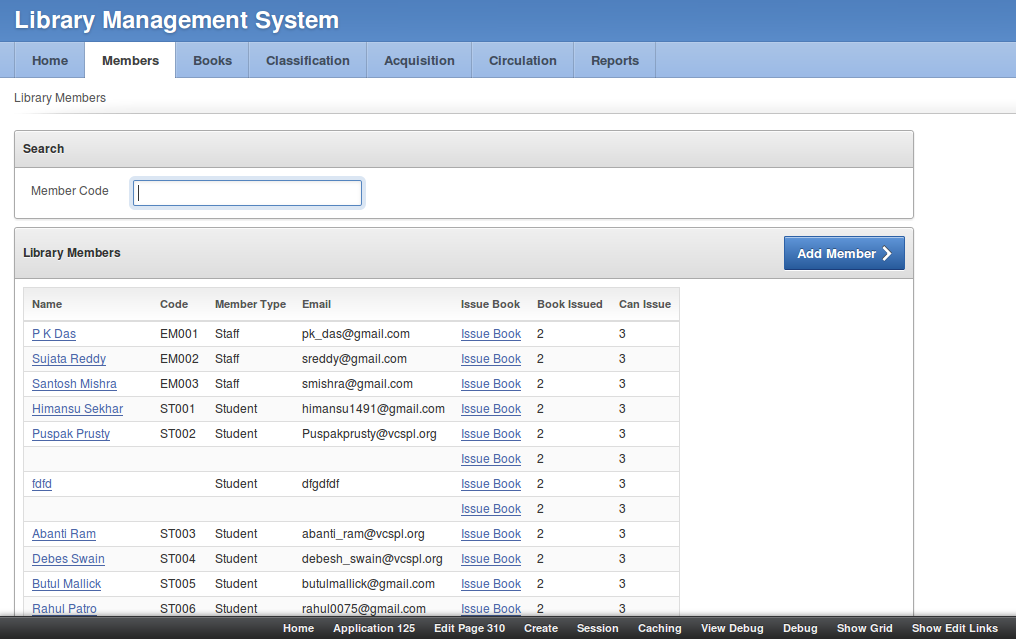The height and width of the screenshot is (639, 1016).
Task: Click Issue Book for Debes Swain
Action: pyautogui.click(x=490, y=559)
